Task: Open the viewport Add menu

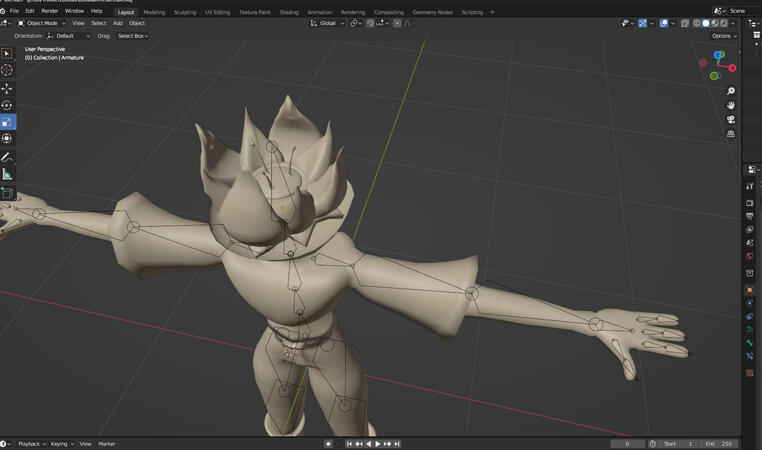Action: point(118,23)
